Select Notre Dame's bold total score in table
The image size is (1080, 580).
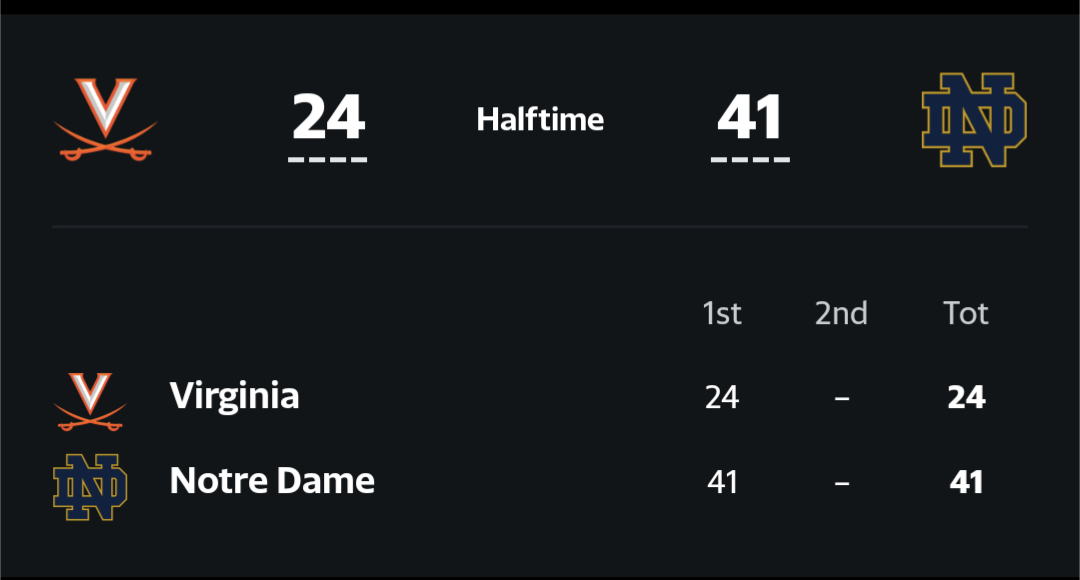pyautogui.click(x=966, y=483)
